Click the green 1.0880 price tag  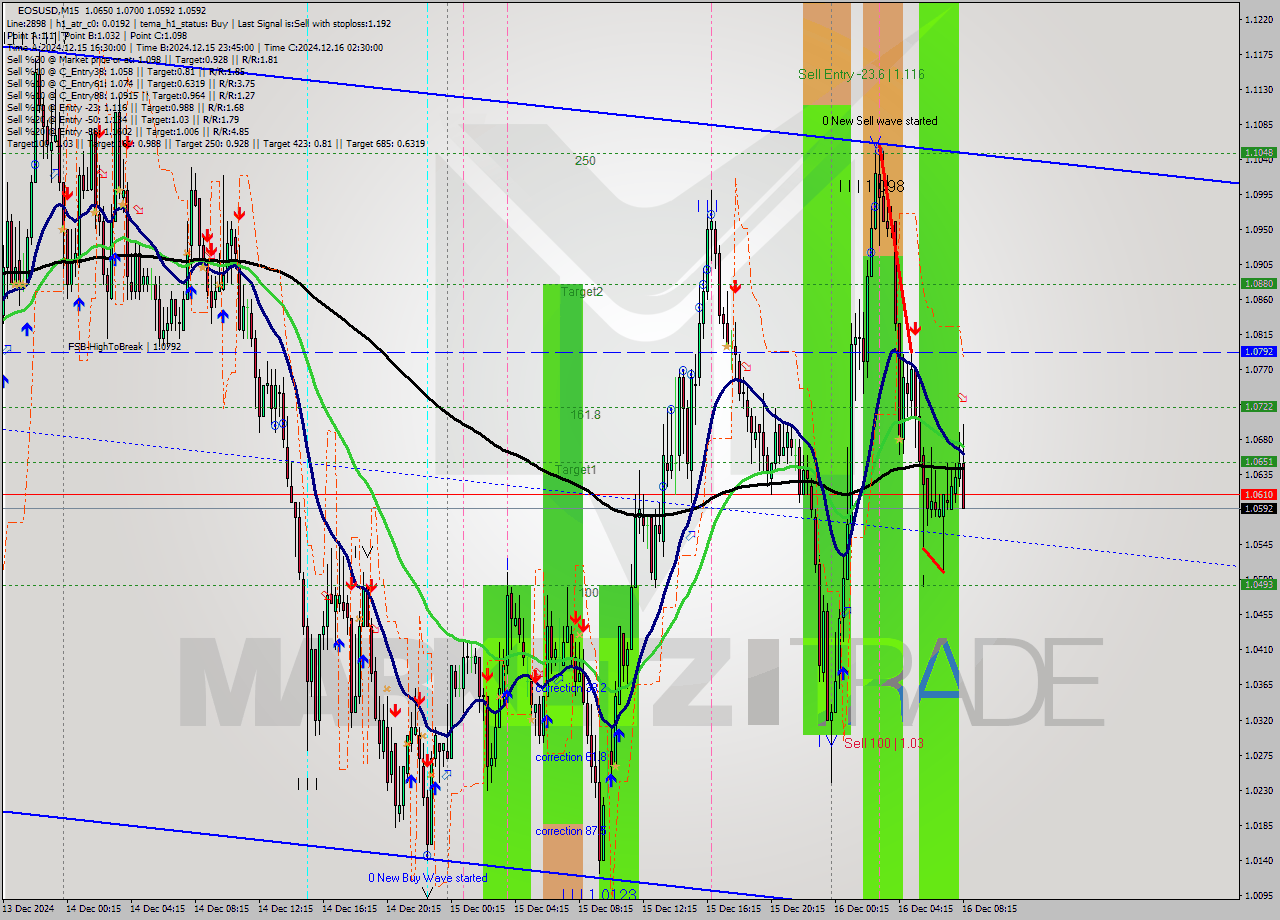pyautogui.click(x=1258, y=283)
